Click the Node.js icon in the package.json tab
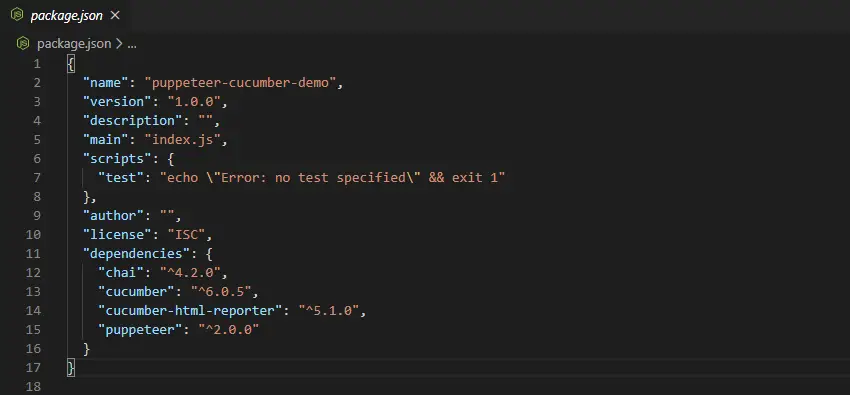The width and height of the screenshot is (850, 395). coord(17,16)
